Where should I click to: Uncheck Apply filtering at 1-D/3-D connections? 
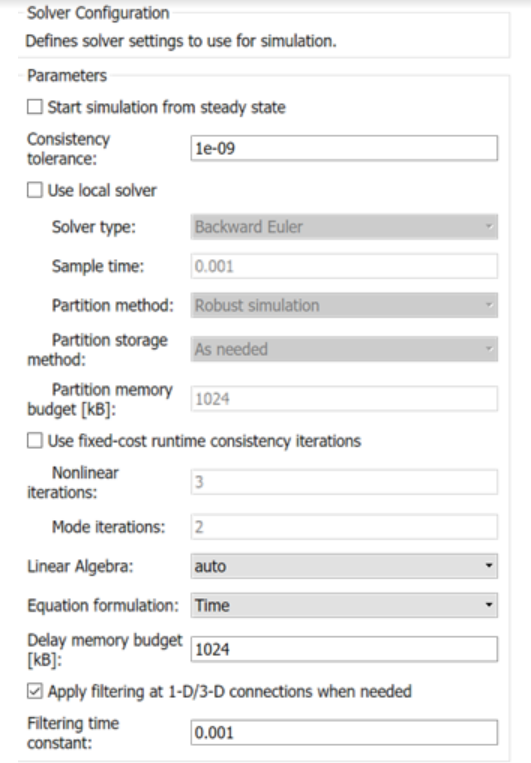tap(35, 691)
